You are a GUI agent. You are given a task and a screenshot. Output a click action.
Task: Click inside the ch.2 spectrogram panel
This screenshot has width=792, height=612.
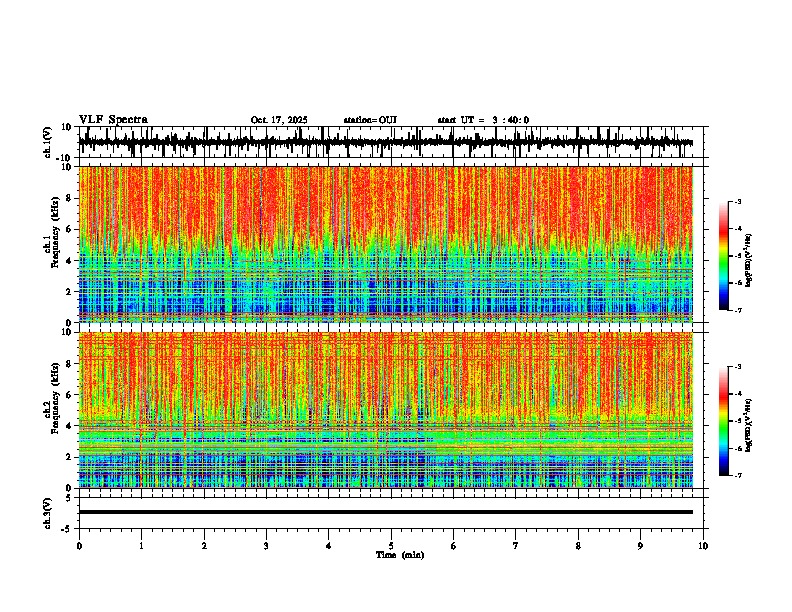(x=385, y=410)
